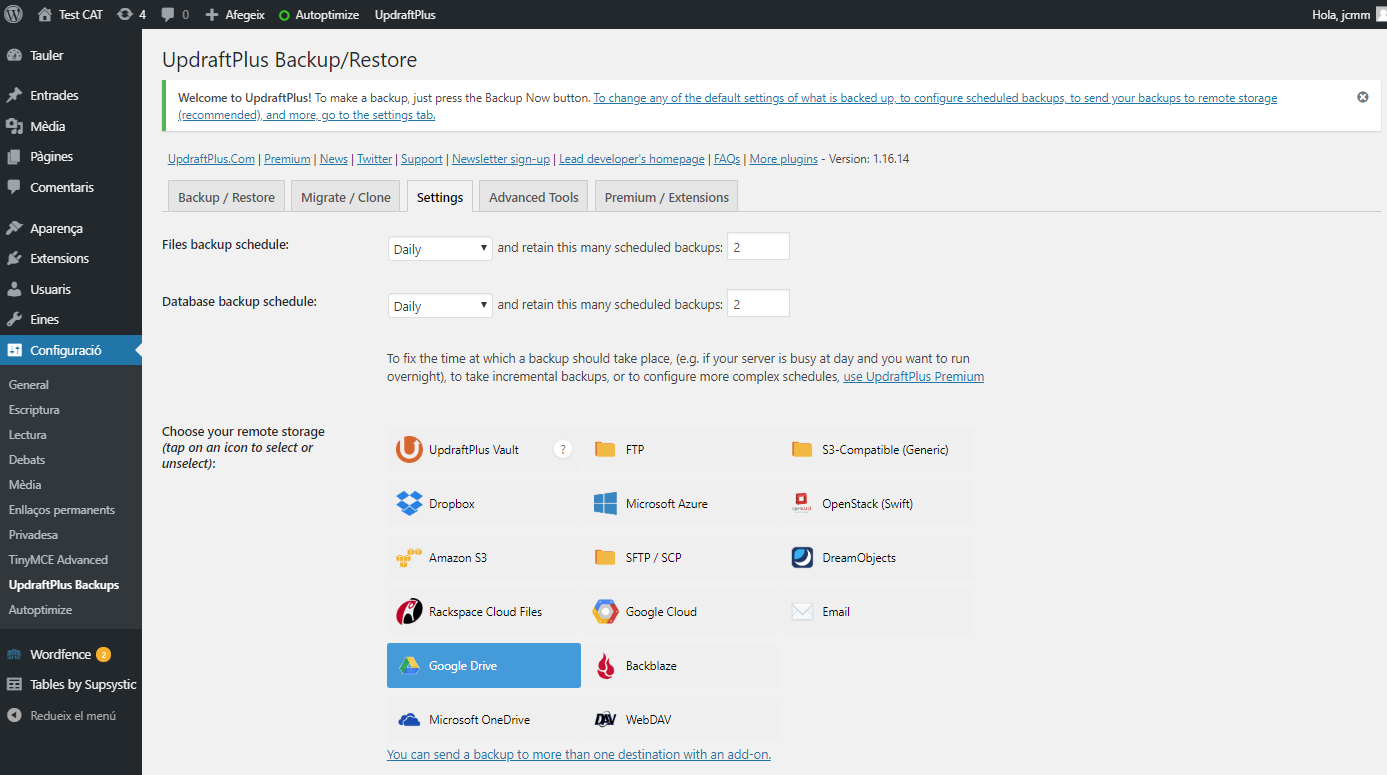Viewport: 1387px width, 775px height.
Task: Open files backup schedule dropdown
Action: (440, 248)
